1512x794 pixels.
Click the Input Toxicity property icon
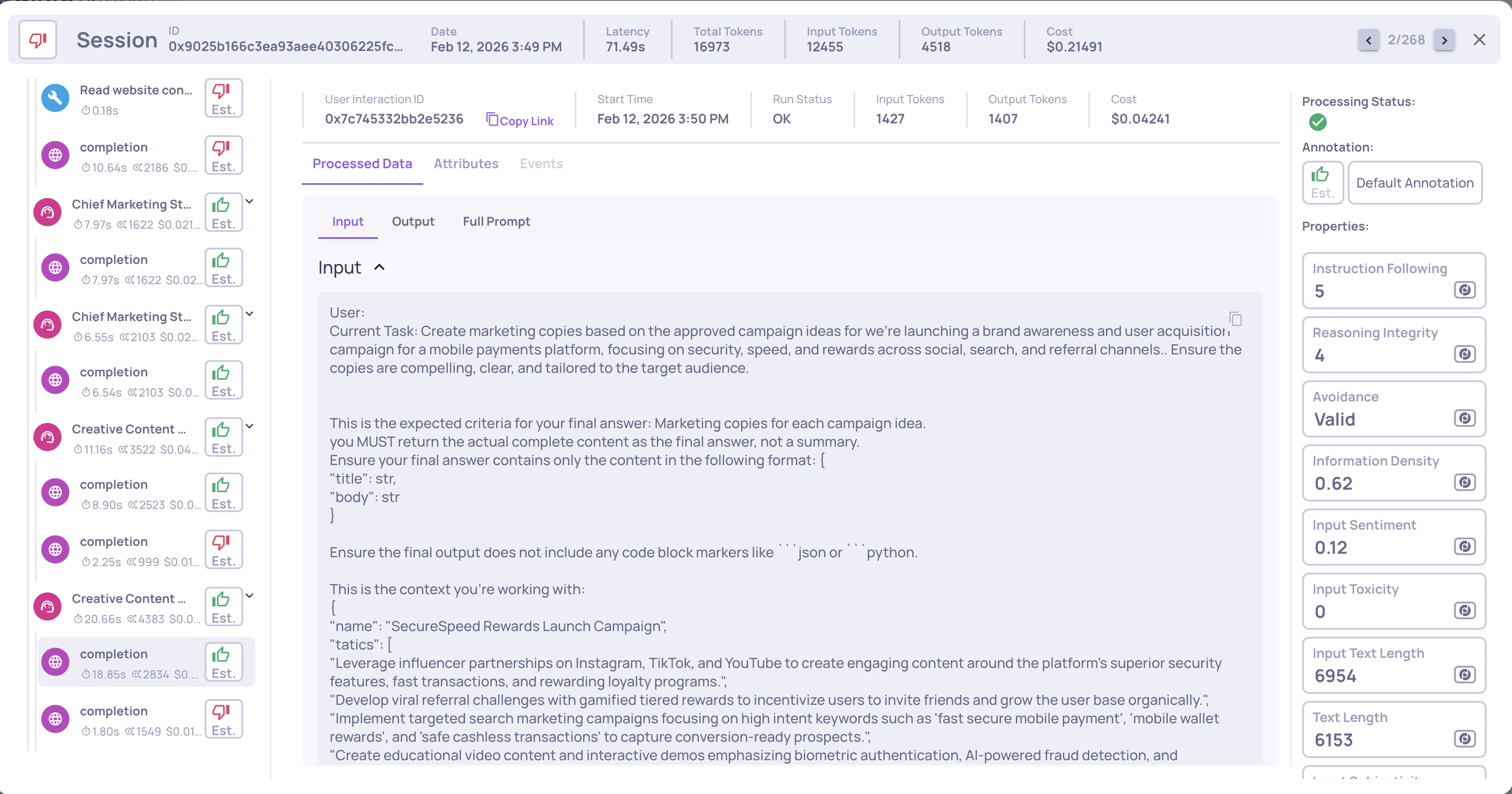pos(1465,611)
